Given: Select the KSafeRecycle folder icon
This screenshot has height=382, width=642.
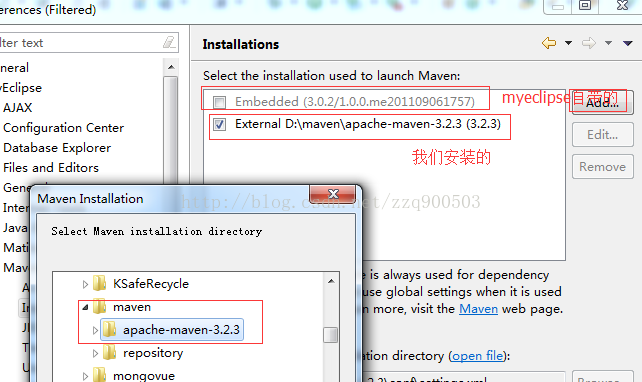Looking at the screenshot, I should click(99, 283).
